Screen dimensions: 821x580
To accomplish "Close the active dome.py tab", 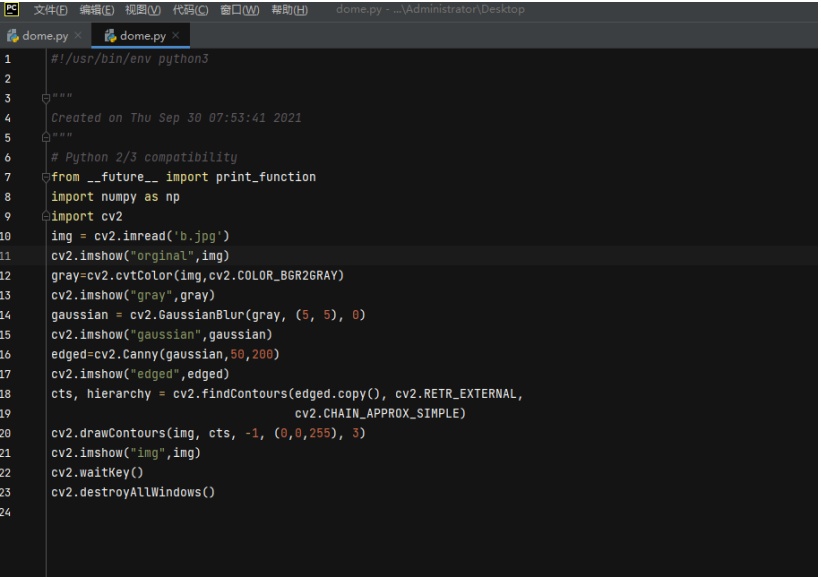I will tap(176, 36).
